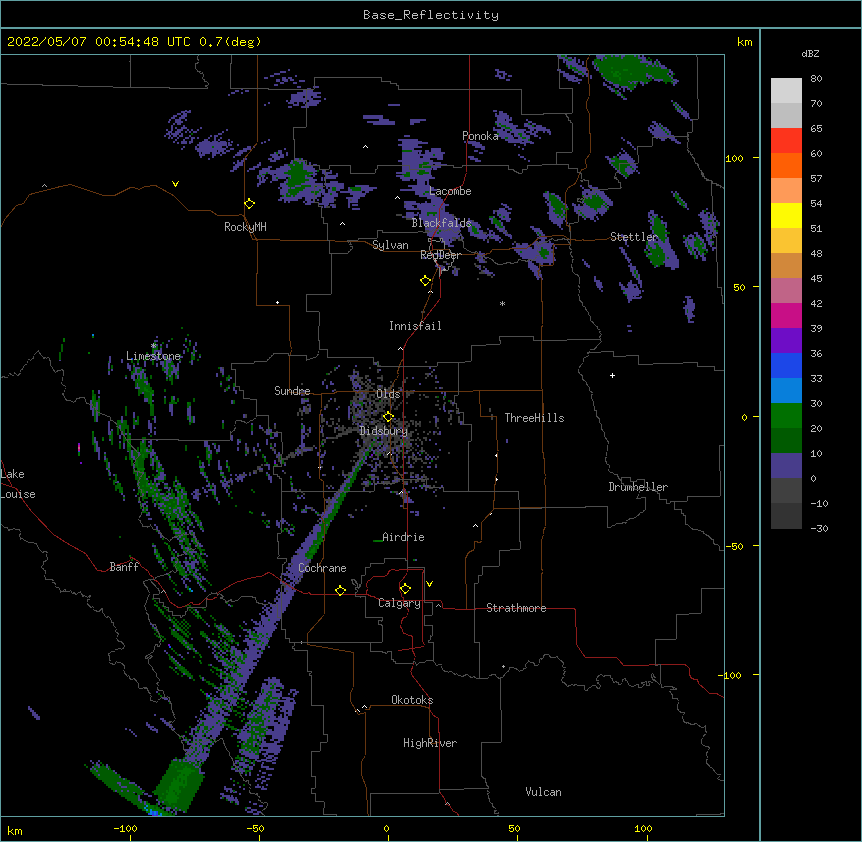Select the blue 33-36 dBZ legend swatch
Screen dimensions: 862x842
[x=786, y=365]
